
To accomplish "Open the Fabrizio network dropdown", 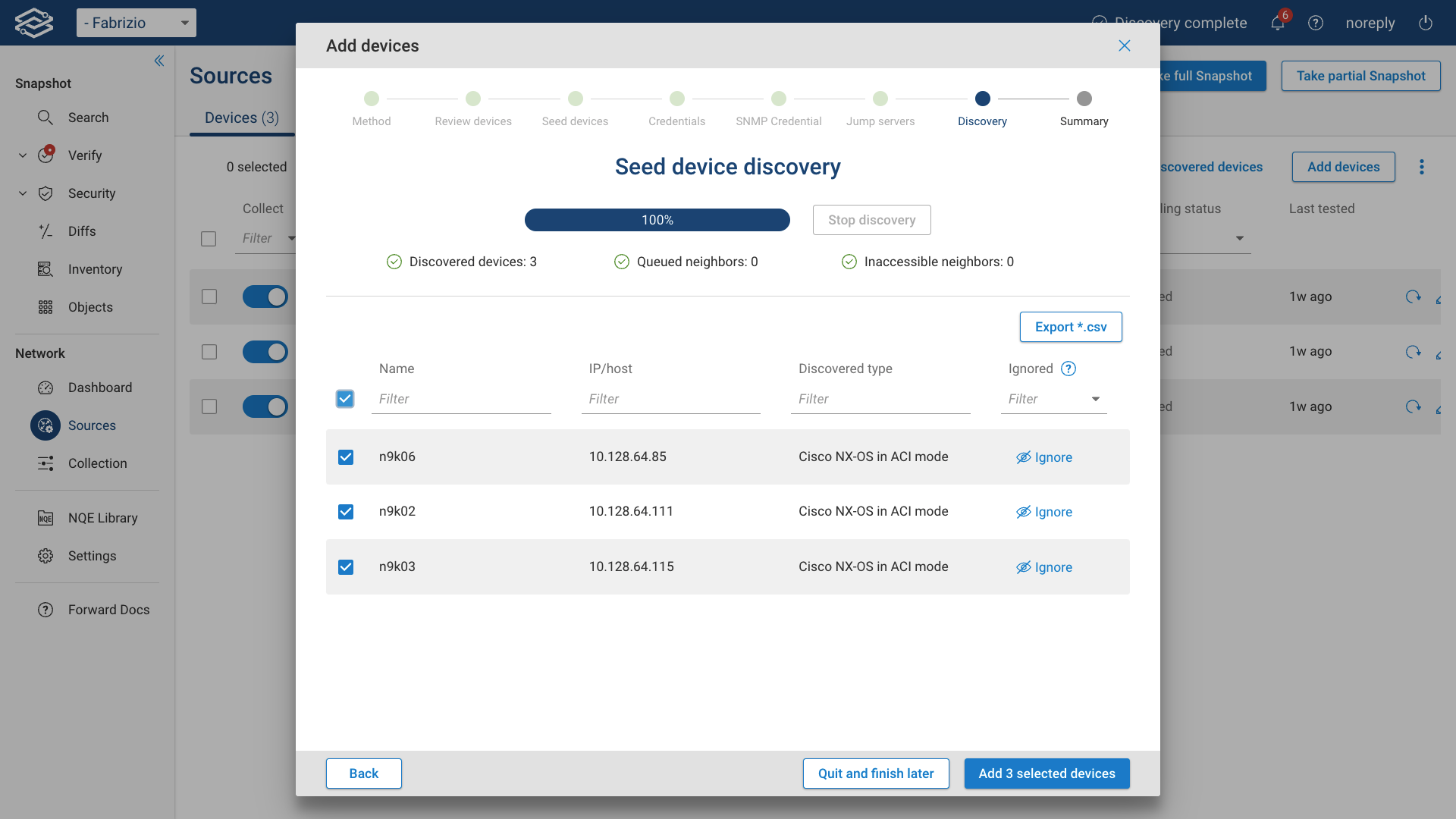I will pyautogui.click(x=136, y=23).
